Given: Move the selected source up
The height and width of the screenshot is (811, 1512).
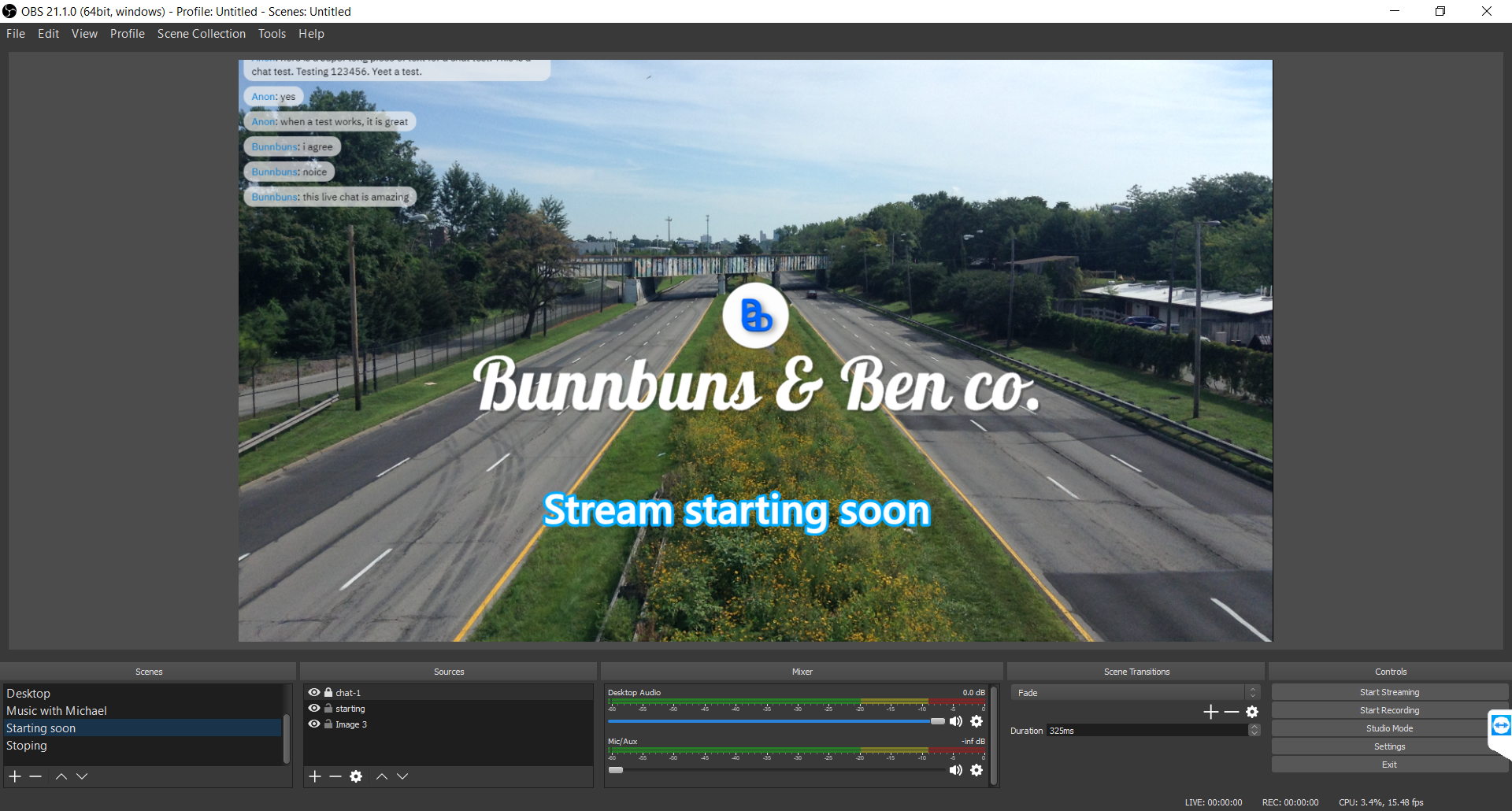Looking at the screenshot, I should click(x=382, y=776).
